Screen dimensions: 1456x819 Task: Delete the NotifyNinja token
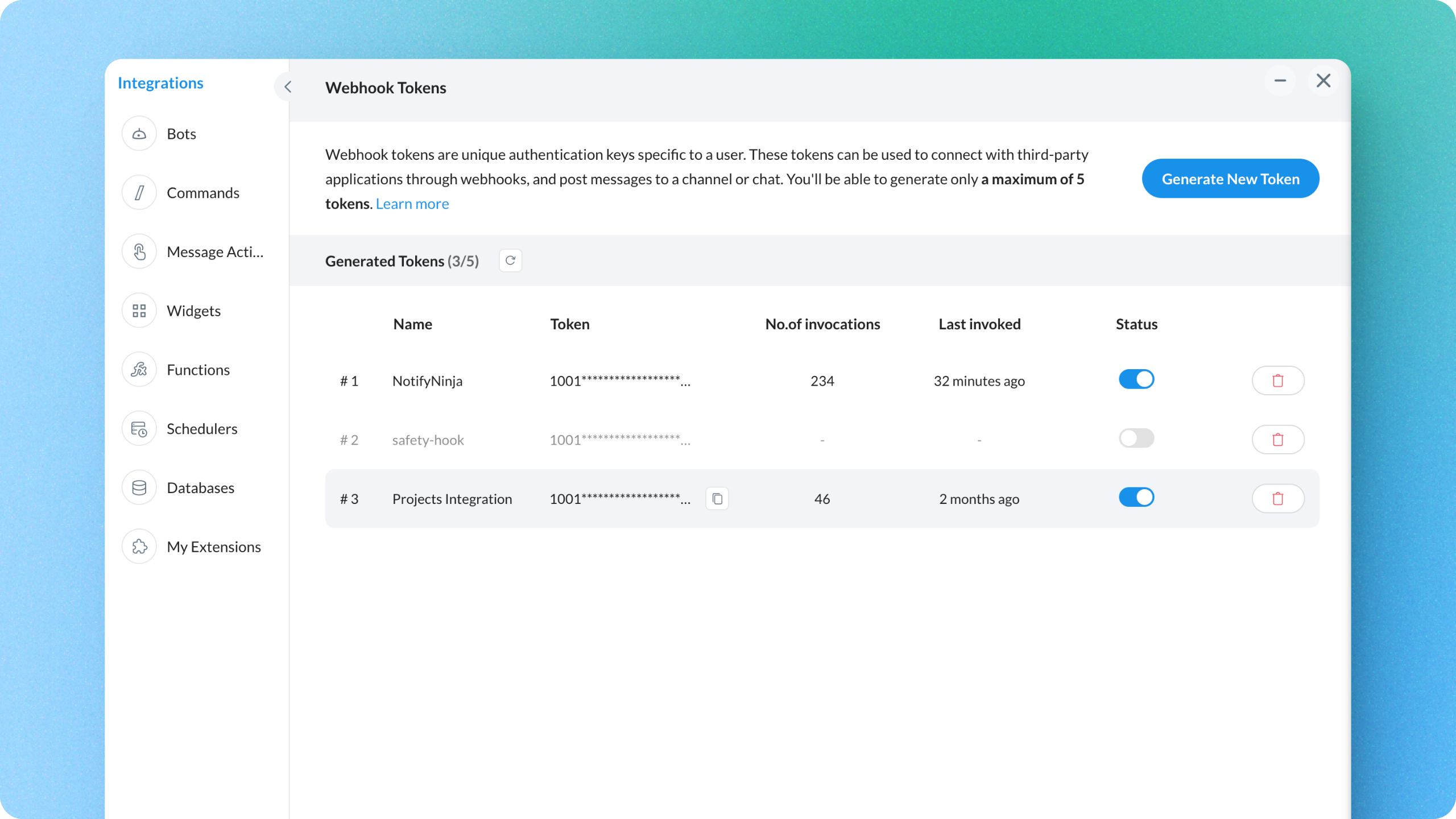point(1277,380)
